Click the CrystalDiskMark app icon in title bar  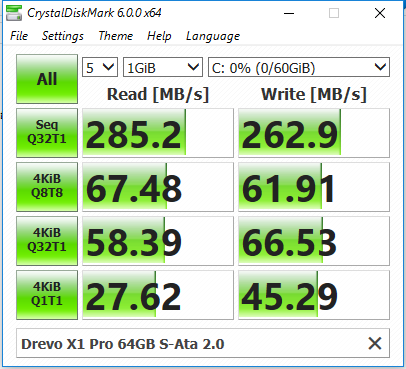[x=14, y=13]
